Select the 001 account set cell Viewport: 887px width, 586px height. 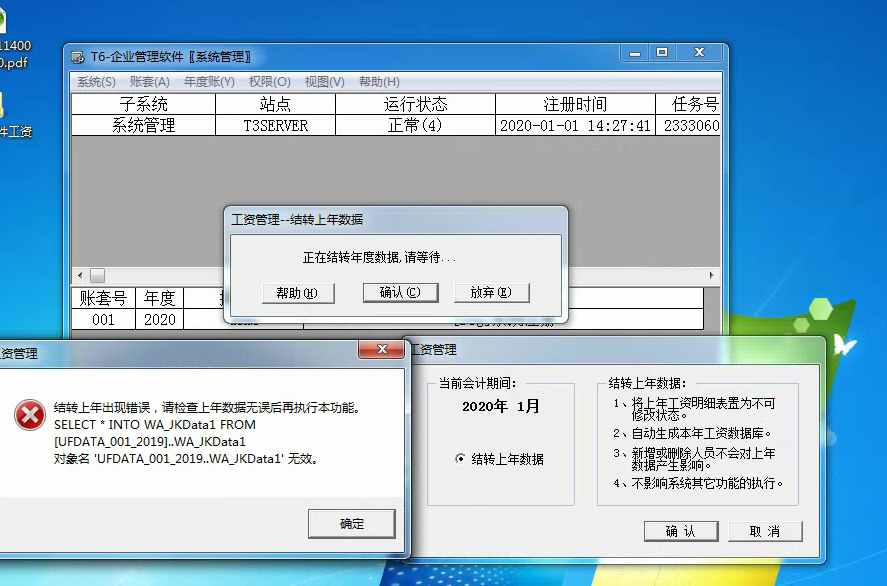point(104,320)
